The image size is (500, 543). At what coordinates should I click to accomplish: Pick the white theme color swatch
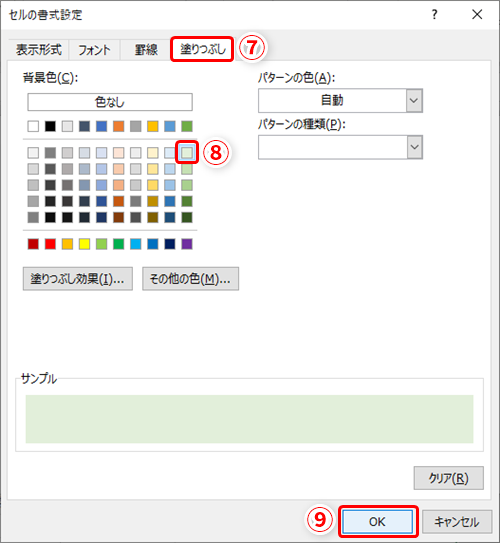(33, 126)
